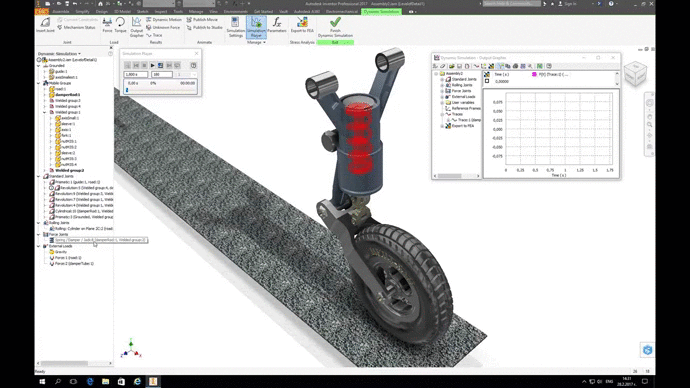
Task: Click the last toolbar icon in Output Grapher
Action: pos(549,66)
